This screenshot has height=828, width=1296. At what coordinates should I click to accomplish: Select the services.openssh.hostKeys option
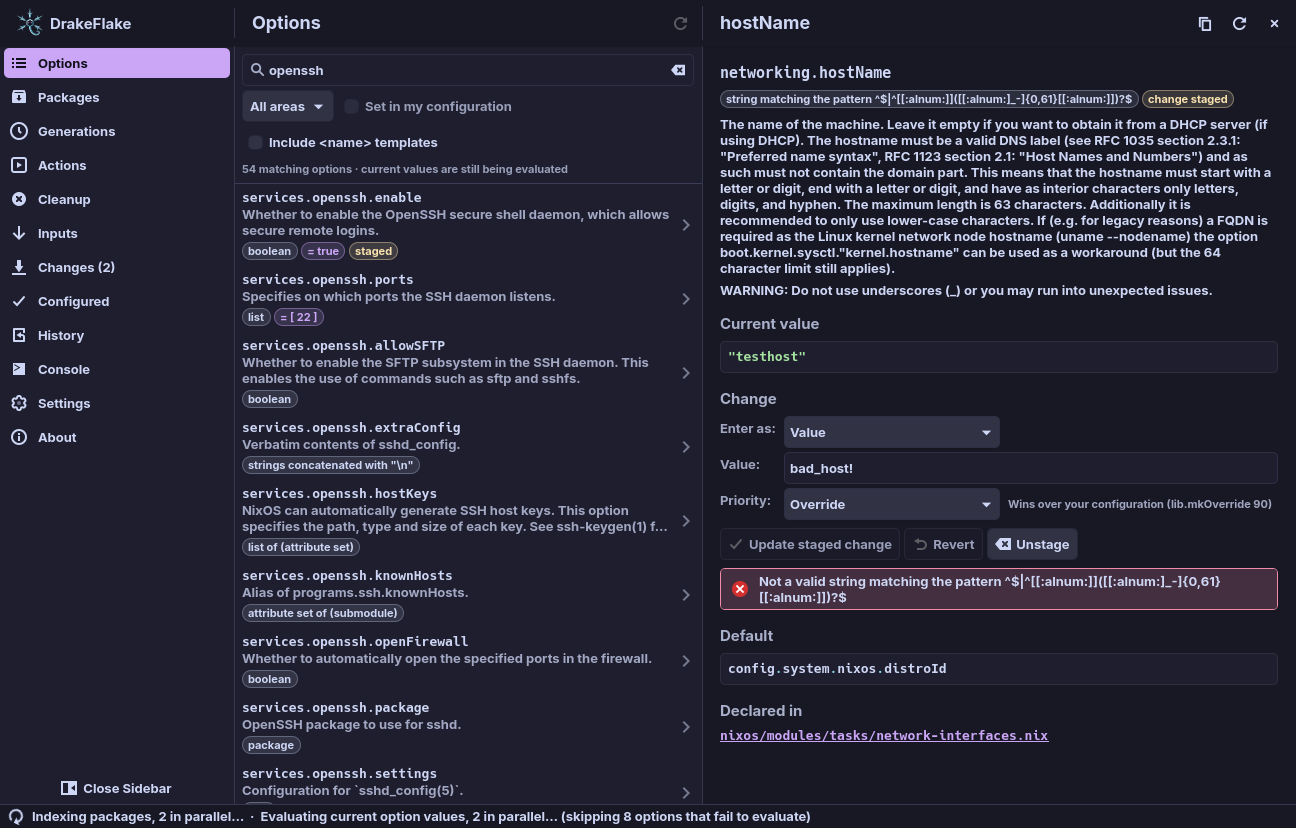[468, 521]
